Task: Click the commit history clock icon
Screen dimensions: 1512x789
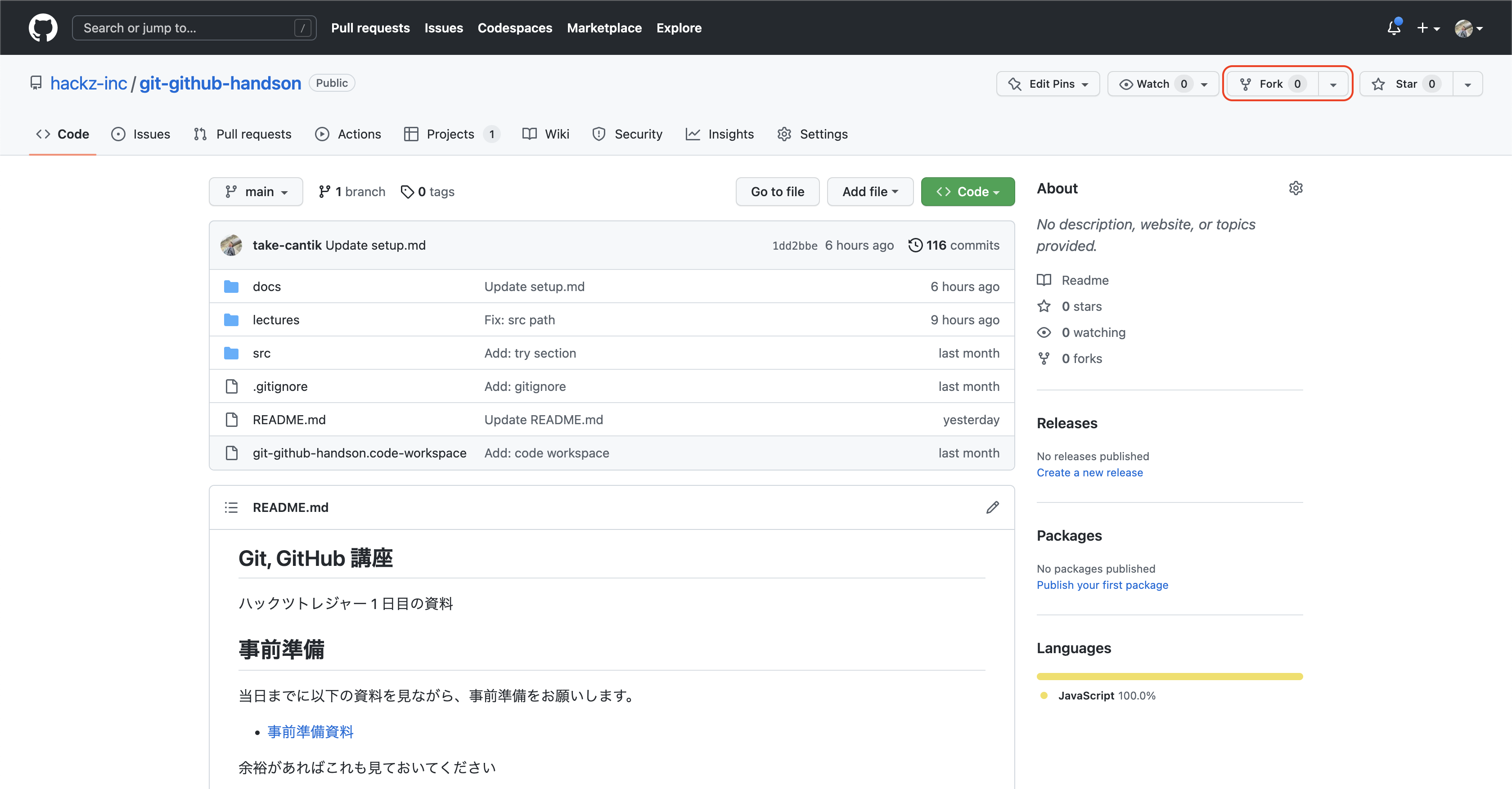Action: pyautogui.click(x=915, y=245)
